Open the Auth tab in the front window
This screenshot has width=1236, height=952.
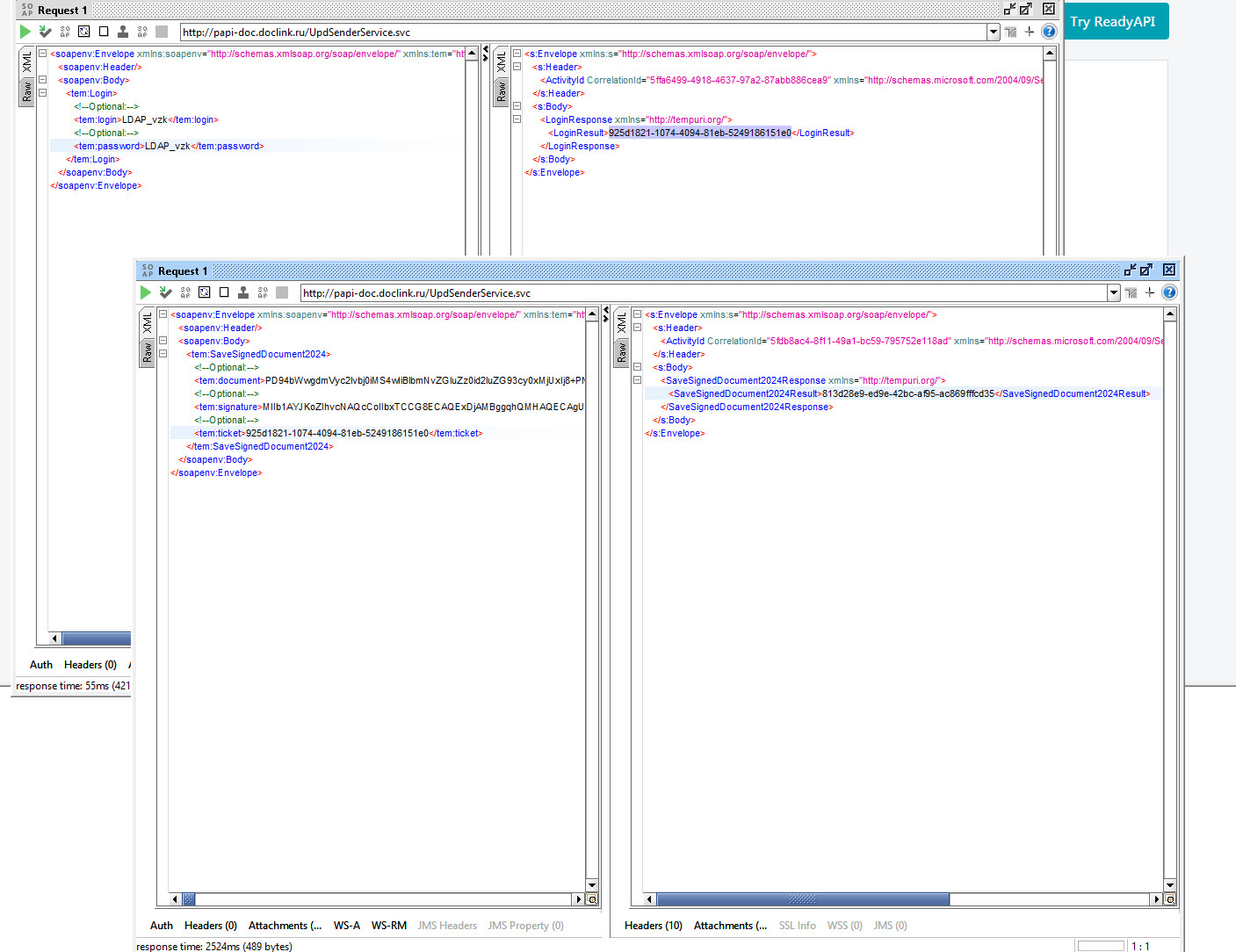(162, 926)
